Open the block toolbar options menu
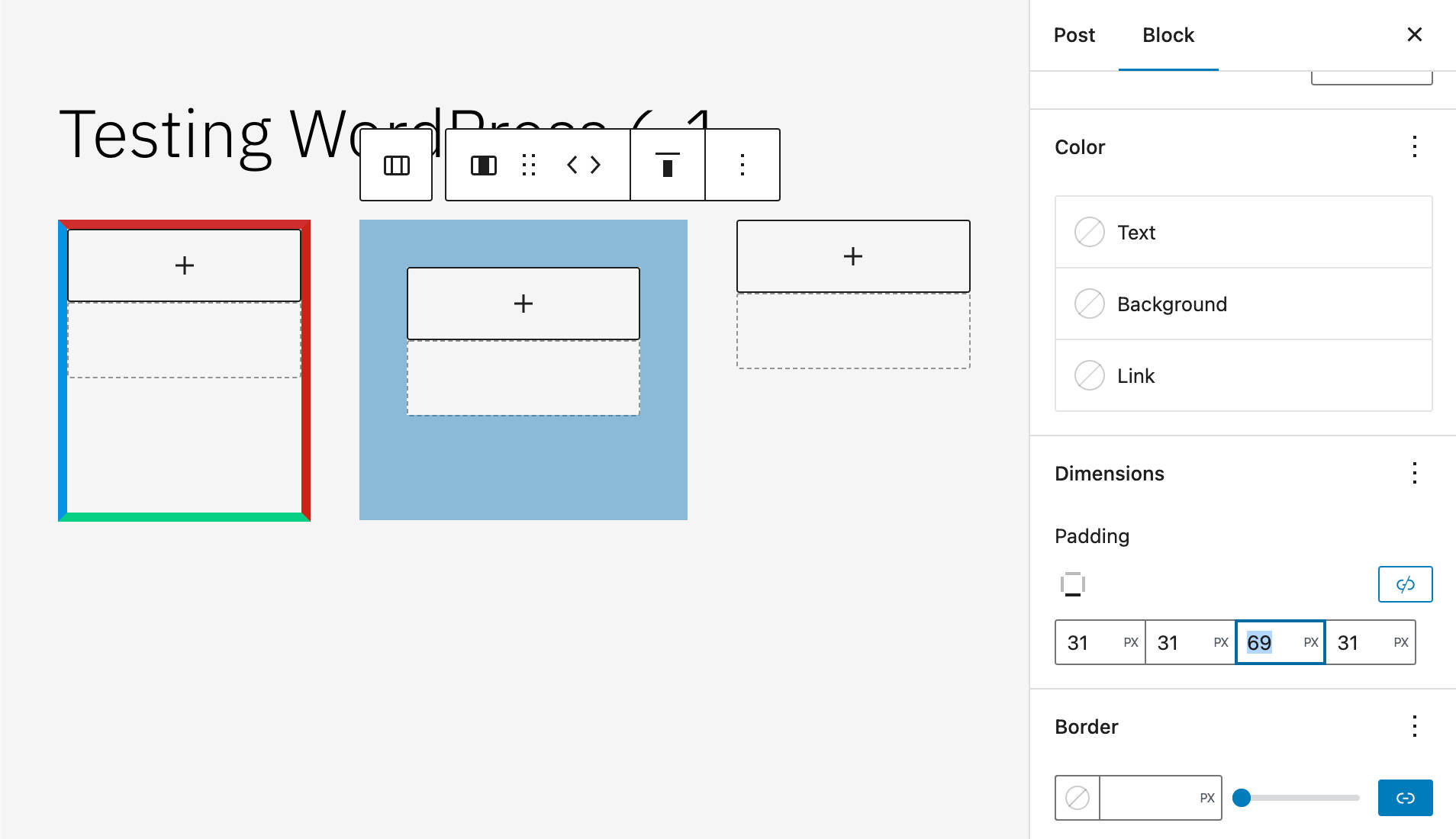 tap(742, 165)
